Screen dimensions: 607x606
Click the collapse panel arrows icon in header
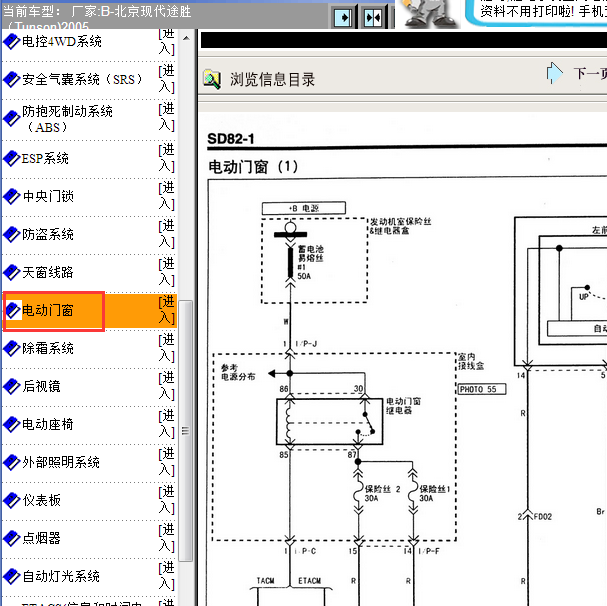[374, 17]
